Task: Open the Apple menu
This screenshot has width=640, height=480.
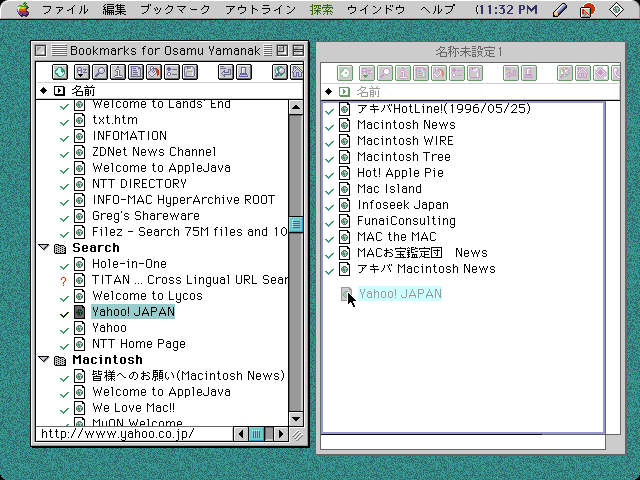Action: coord(23,9)
